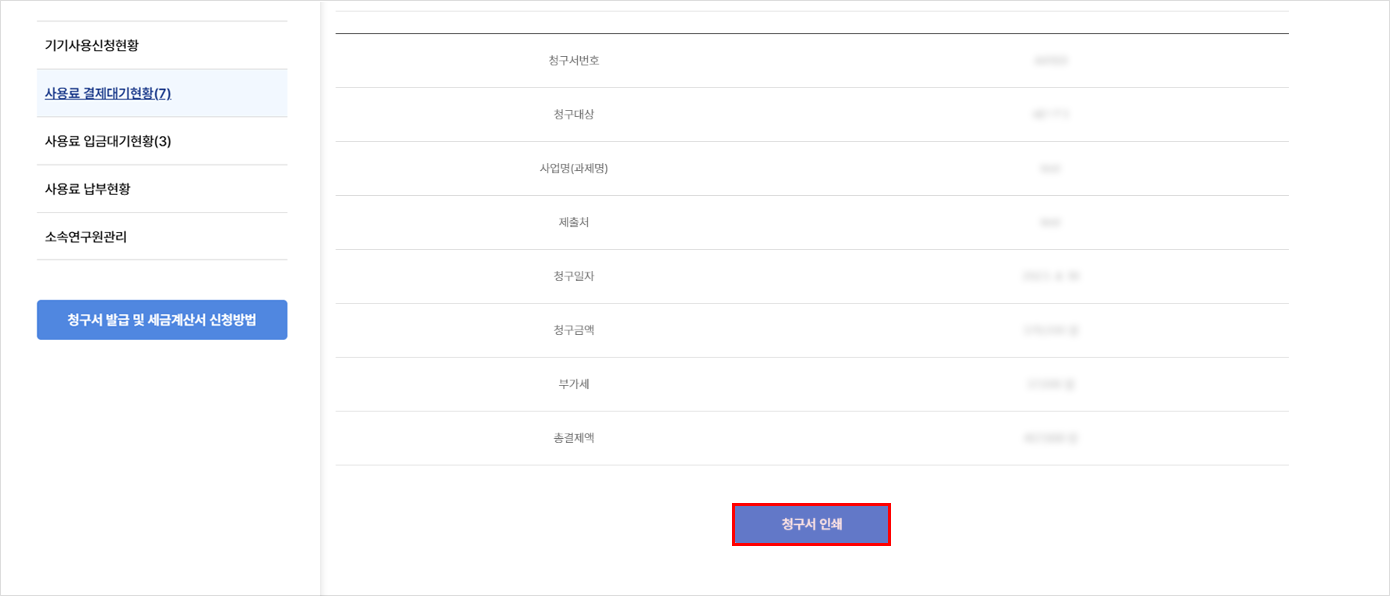This screenshot has width=1390, height=596.
Task: Open 청구서 발급 및 세금계산서 신청방법 guide
Action: tap(161, 320)
